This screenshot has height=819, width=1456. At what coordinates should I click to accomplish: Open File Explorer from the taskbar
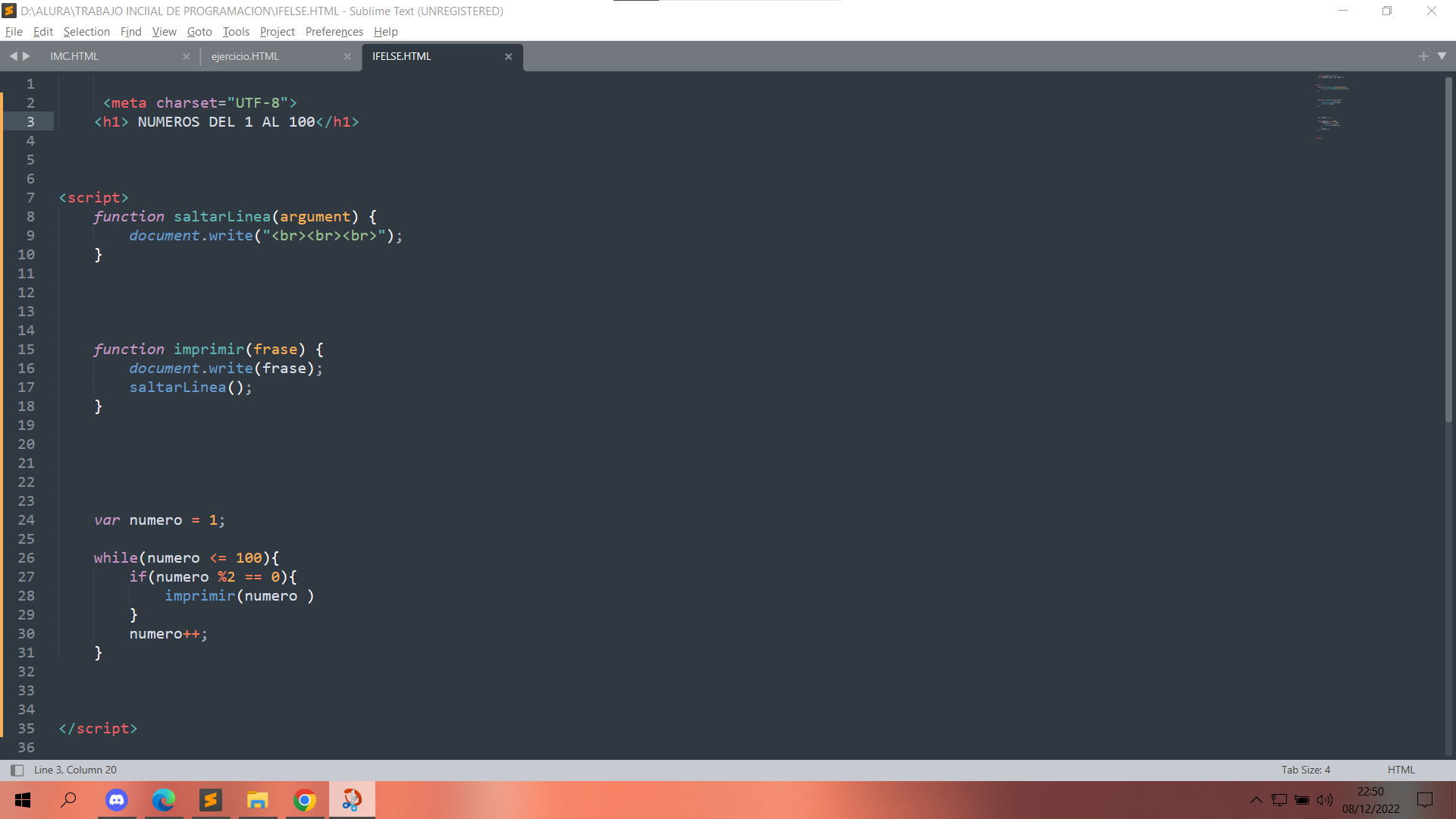click(x=258, y=800)
